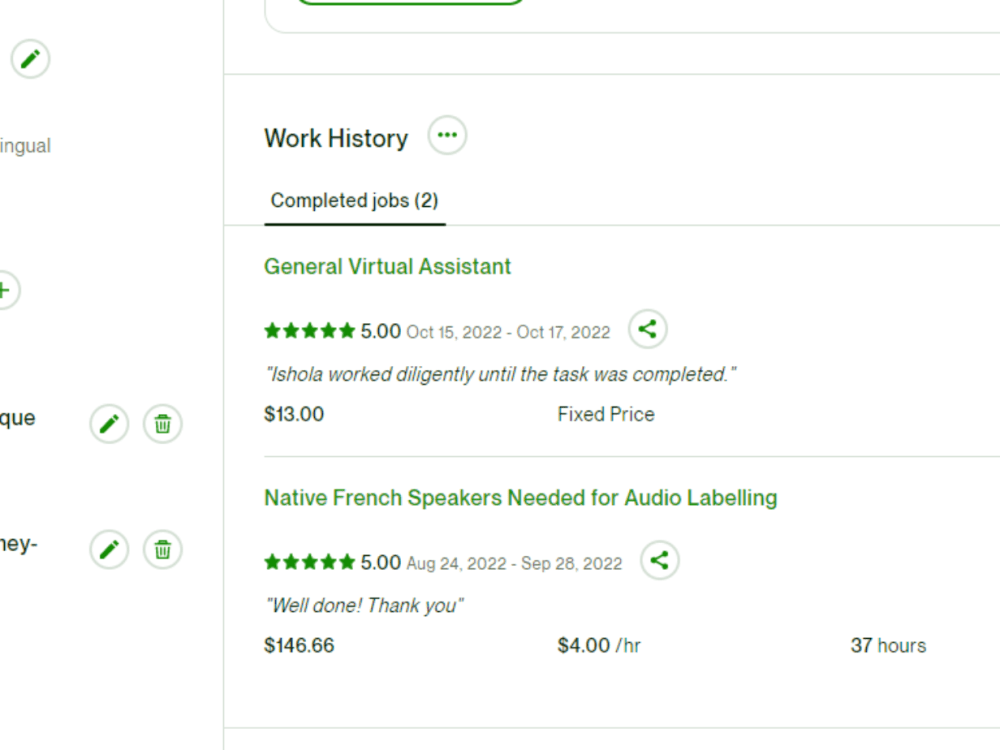Click the Work History heading
Viewport: 1000px width, 750px height.
336,138
